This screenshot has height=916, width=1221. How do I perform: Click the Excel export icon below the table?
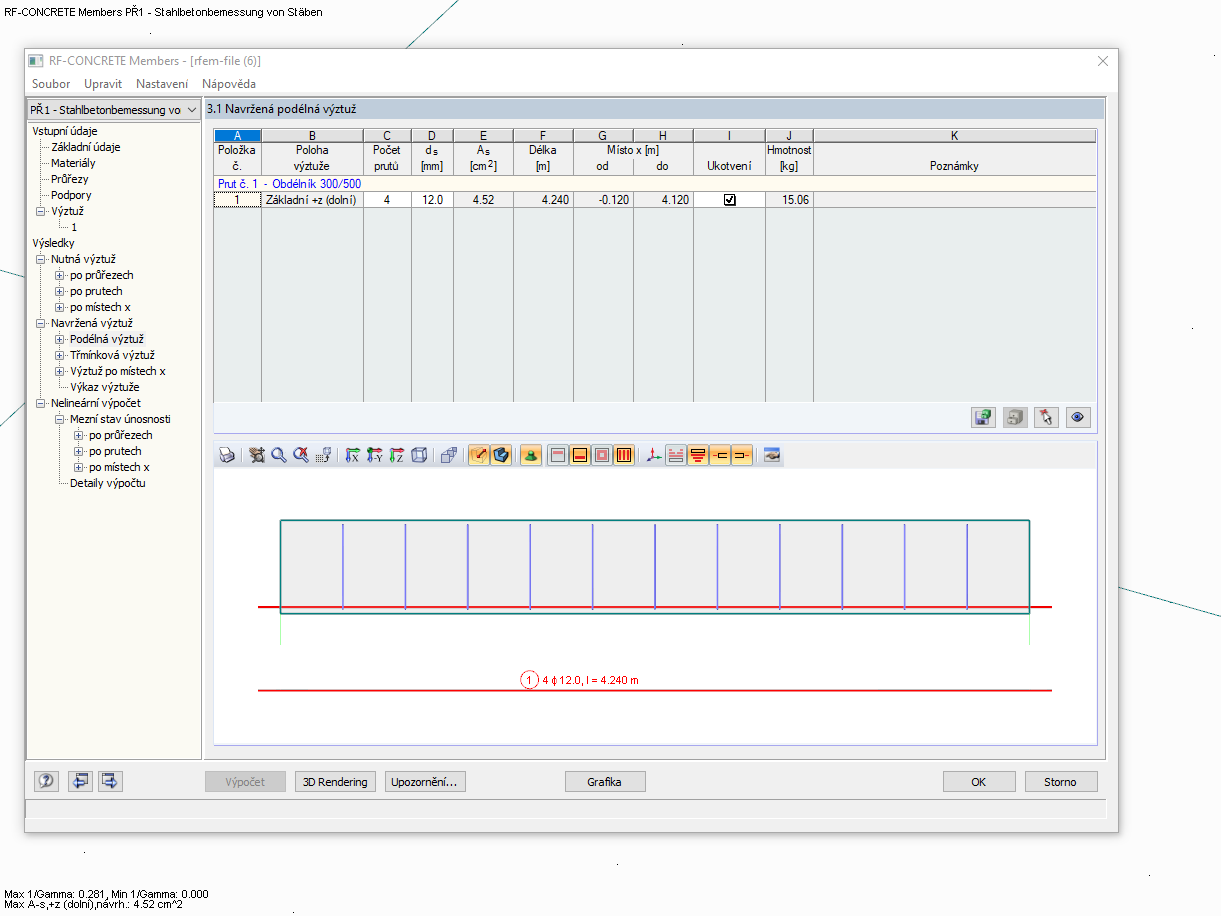984,417
